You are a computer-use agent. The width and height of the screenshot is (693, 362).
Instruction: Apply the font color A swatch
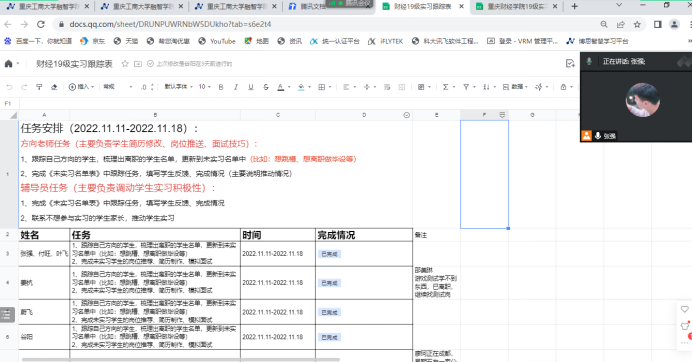pos(281,87)
